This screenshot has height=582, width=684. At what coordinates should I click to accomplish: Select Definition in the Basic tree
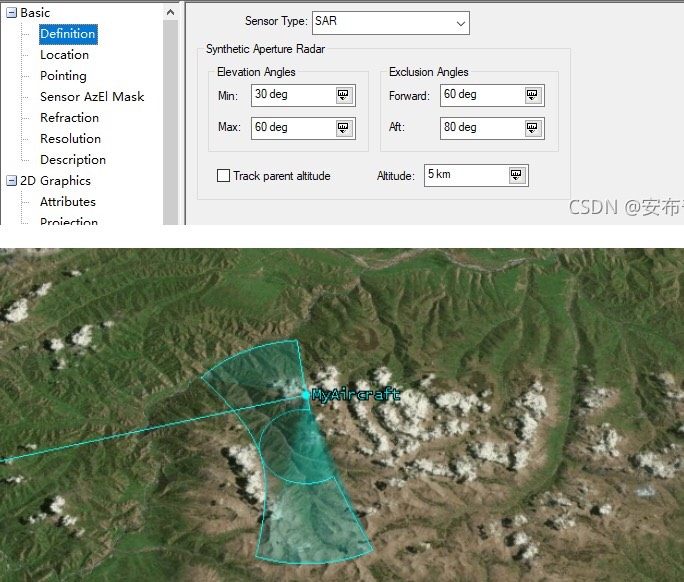(68, 34)
